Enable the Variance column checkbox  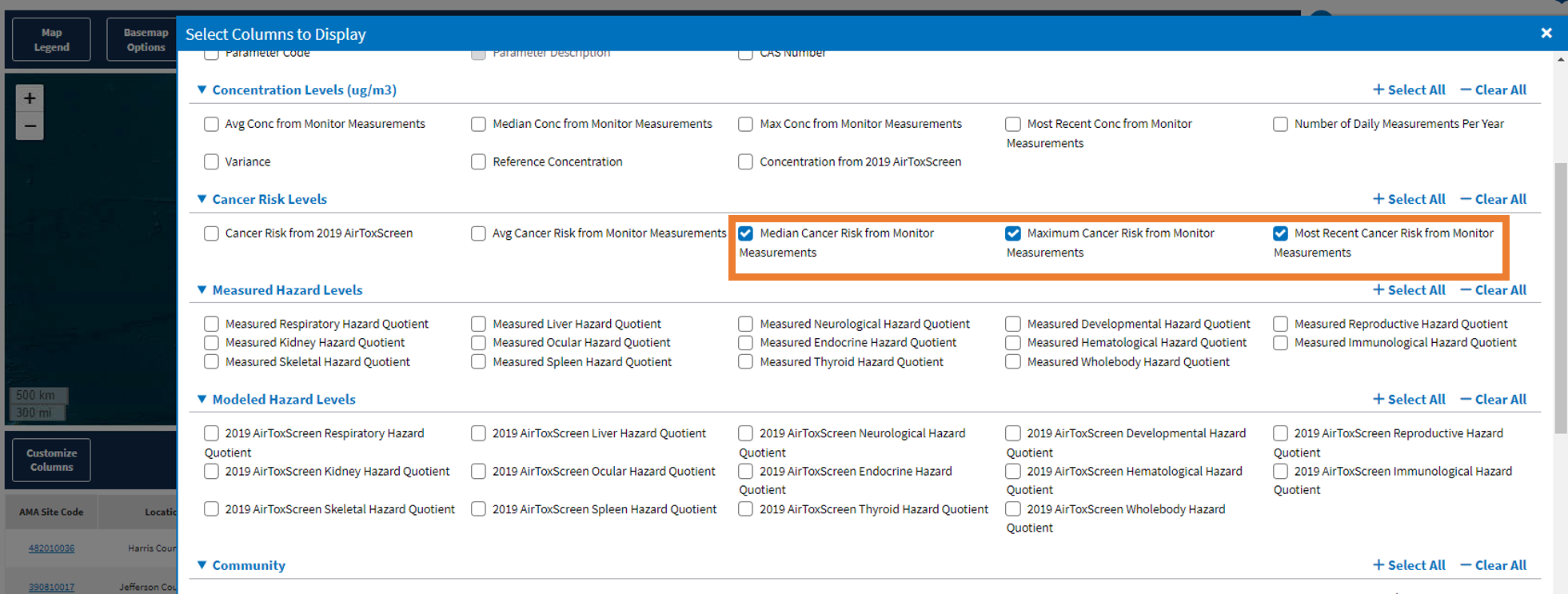tap(211, 161)
